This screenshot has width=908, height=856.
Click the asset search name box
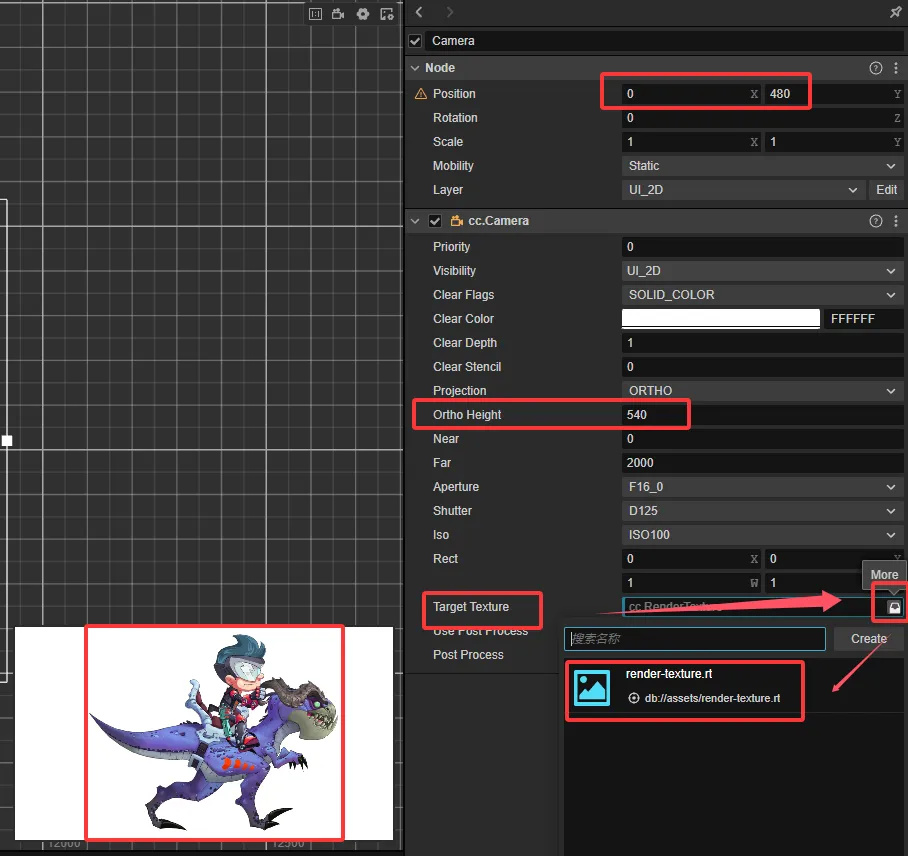[x=695, y=639]
